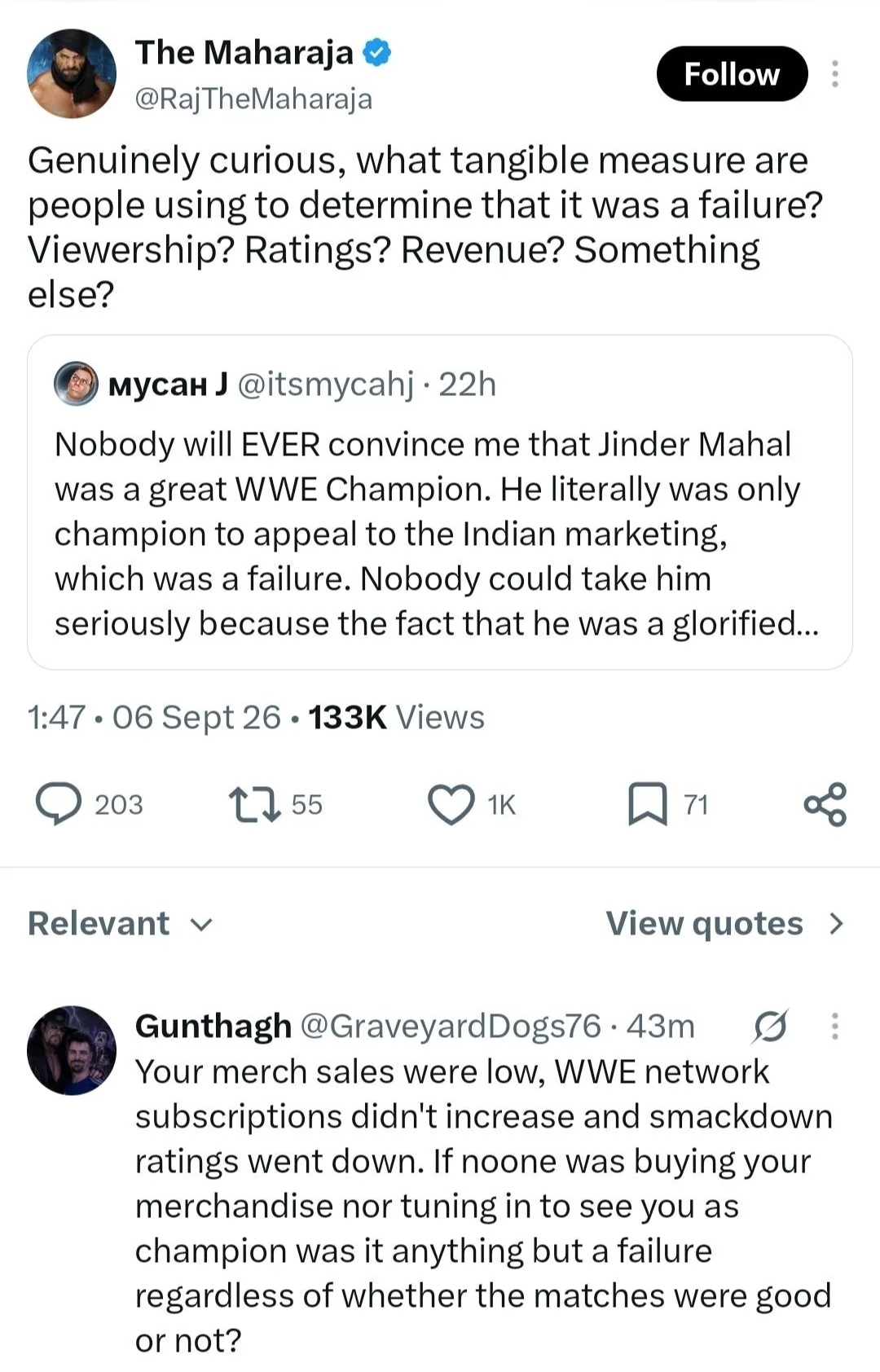Open the 1:47 · 06 Sept 26 timestamp
Image resolution: width=880 pixels, height=1372 pixels.
click(x=154, y=717)
